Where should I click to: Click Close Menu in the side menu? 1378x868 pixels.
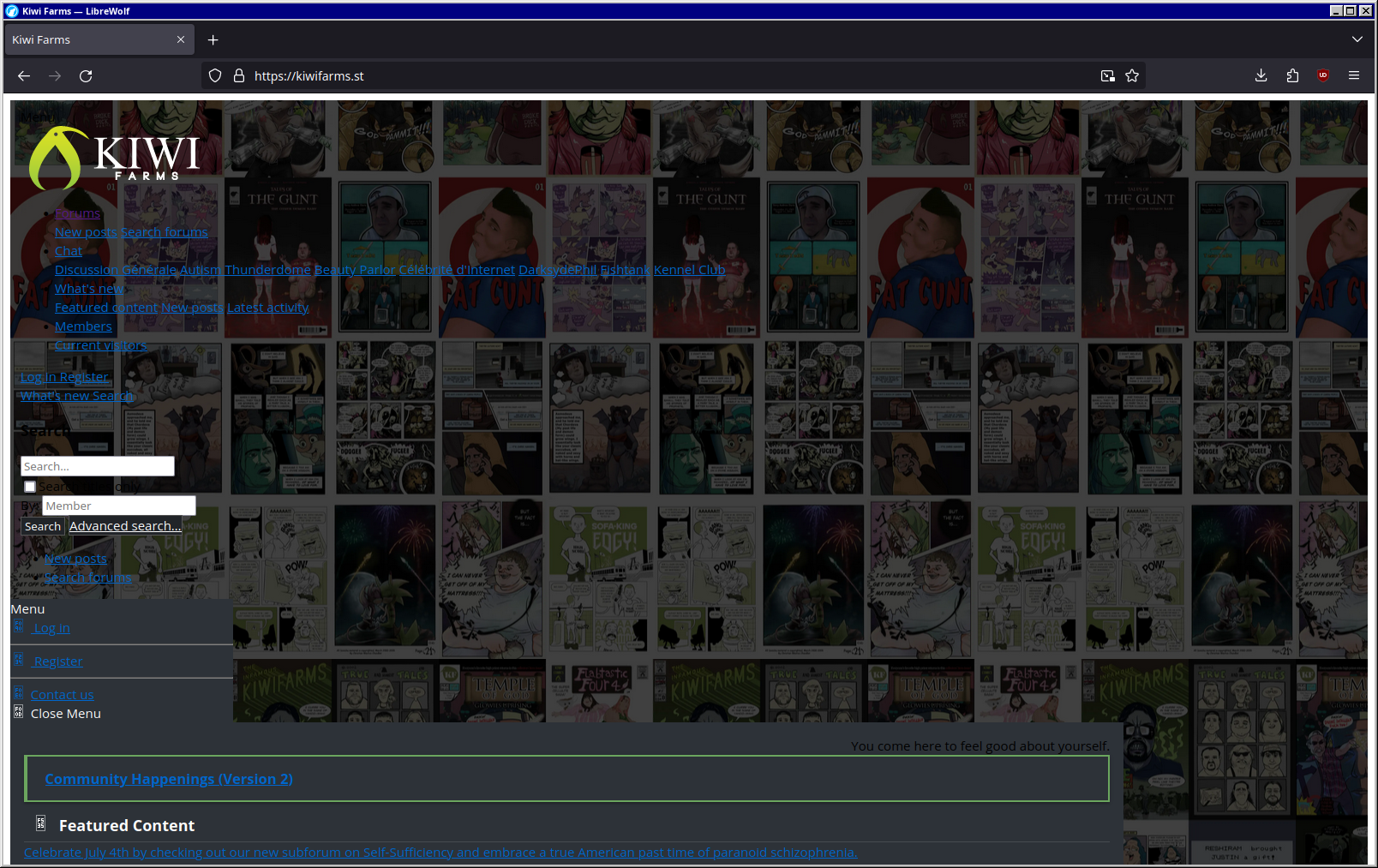[65, 714]
